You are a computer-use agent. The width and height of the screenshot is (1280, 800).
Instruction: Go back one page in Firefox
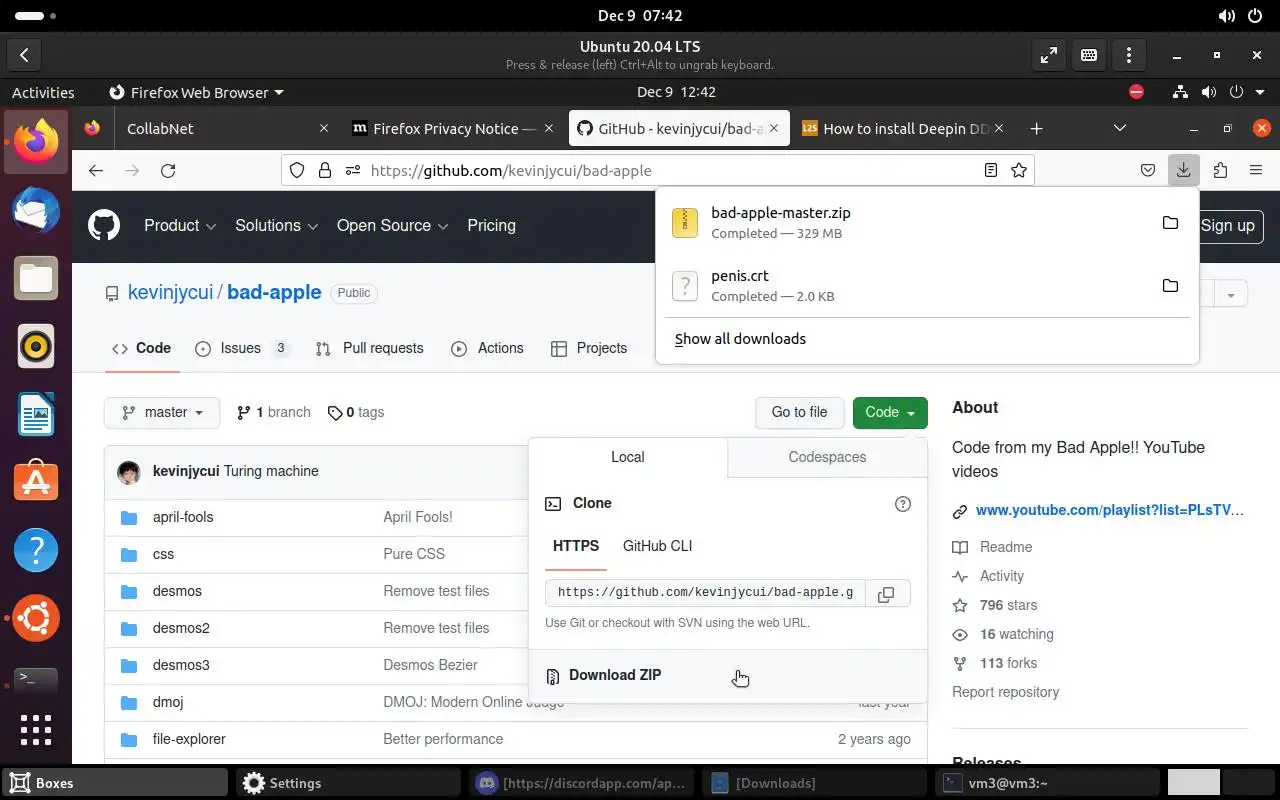[x=96, y=170]
